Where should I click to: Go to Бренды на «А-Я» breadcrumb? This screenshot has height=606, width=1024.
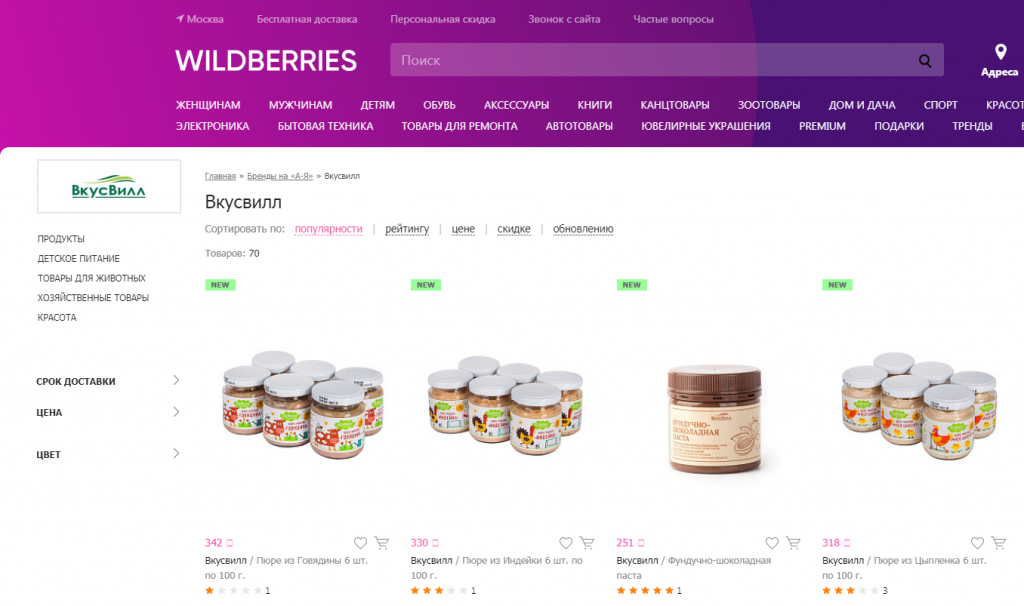280,176
